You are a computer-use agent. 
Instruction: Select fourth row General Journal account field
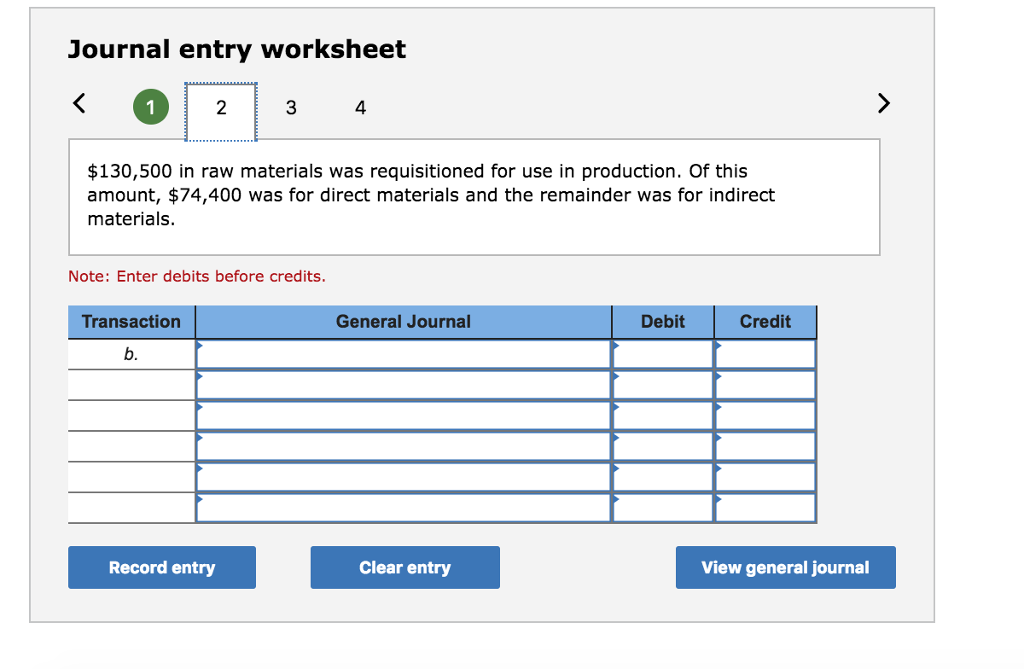[404, 446]
